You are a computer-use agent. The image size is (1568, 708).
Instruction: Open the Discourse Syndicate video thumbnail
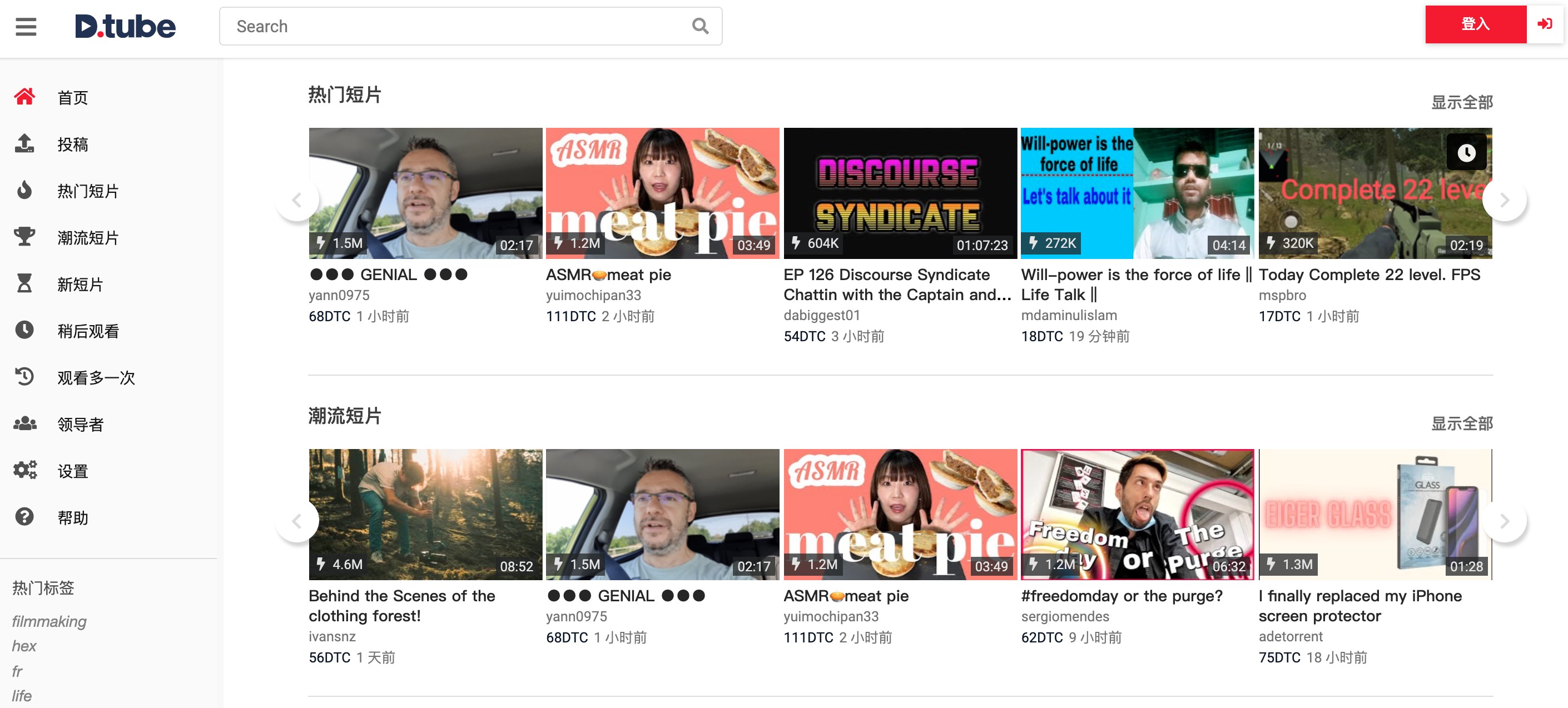pos(900,193)
